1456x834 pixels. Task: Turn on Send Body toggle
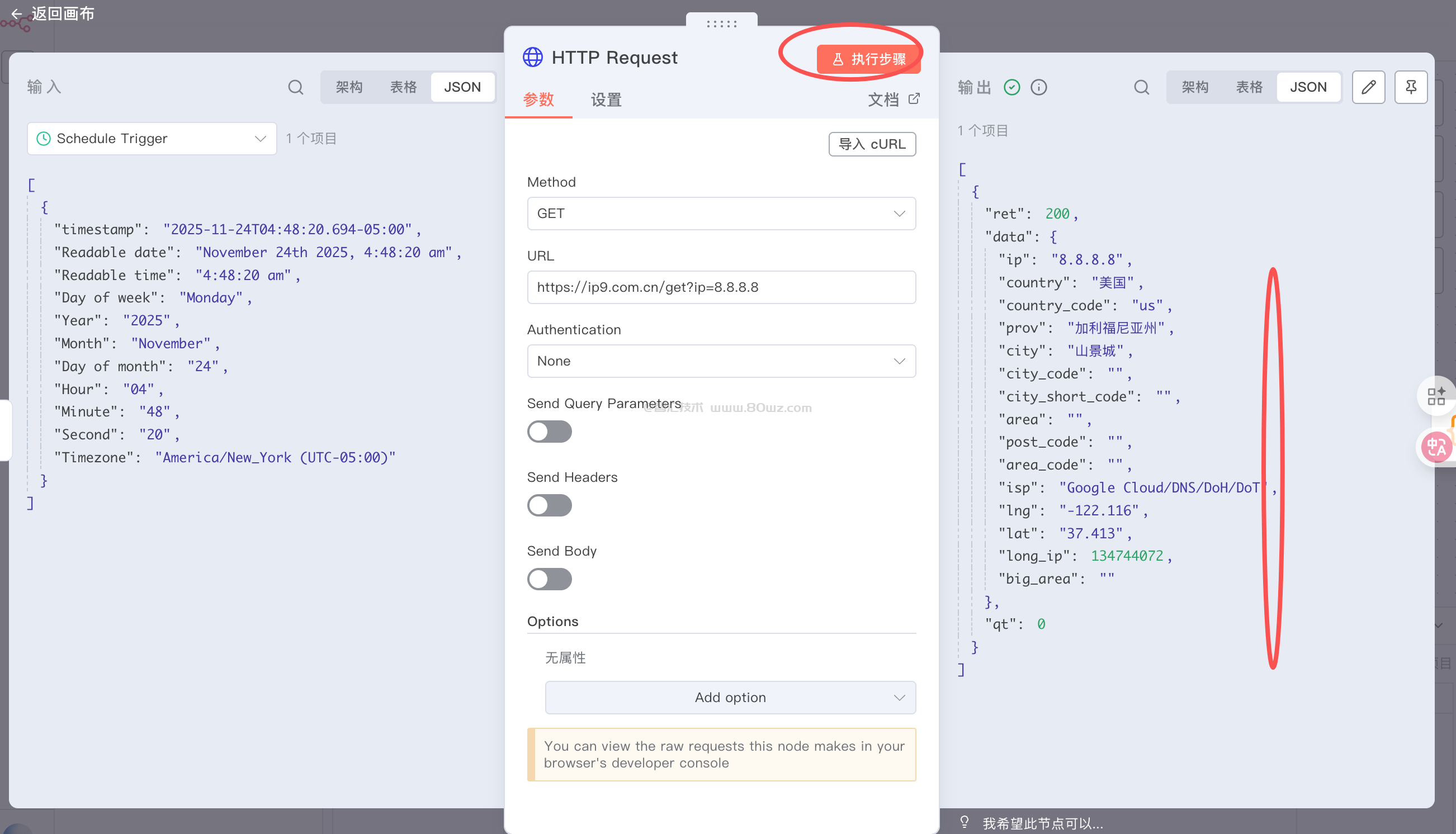[x=549, y=579]
